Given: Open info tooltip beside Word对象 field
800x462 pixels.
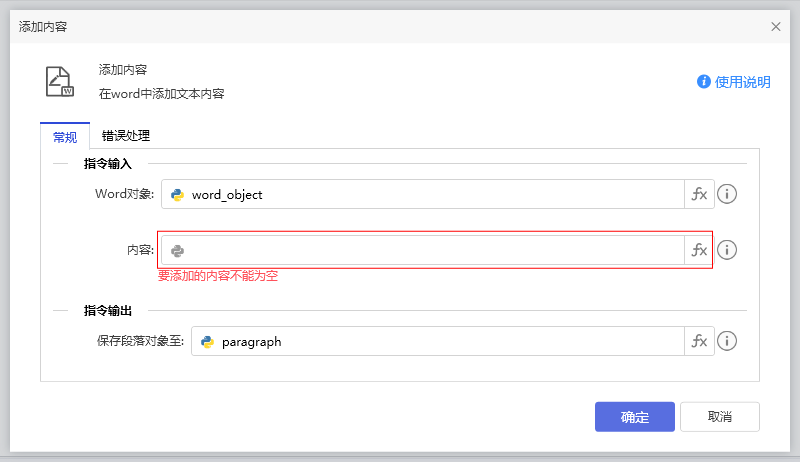Looking at the screenshot, I should coord(727,194).
